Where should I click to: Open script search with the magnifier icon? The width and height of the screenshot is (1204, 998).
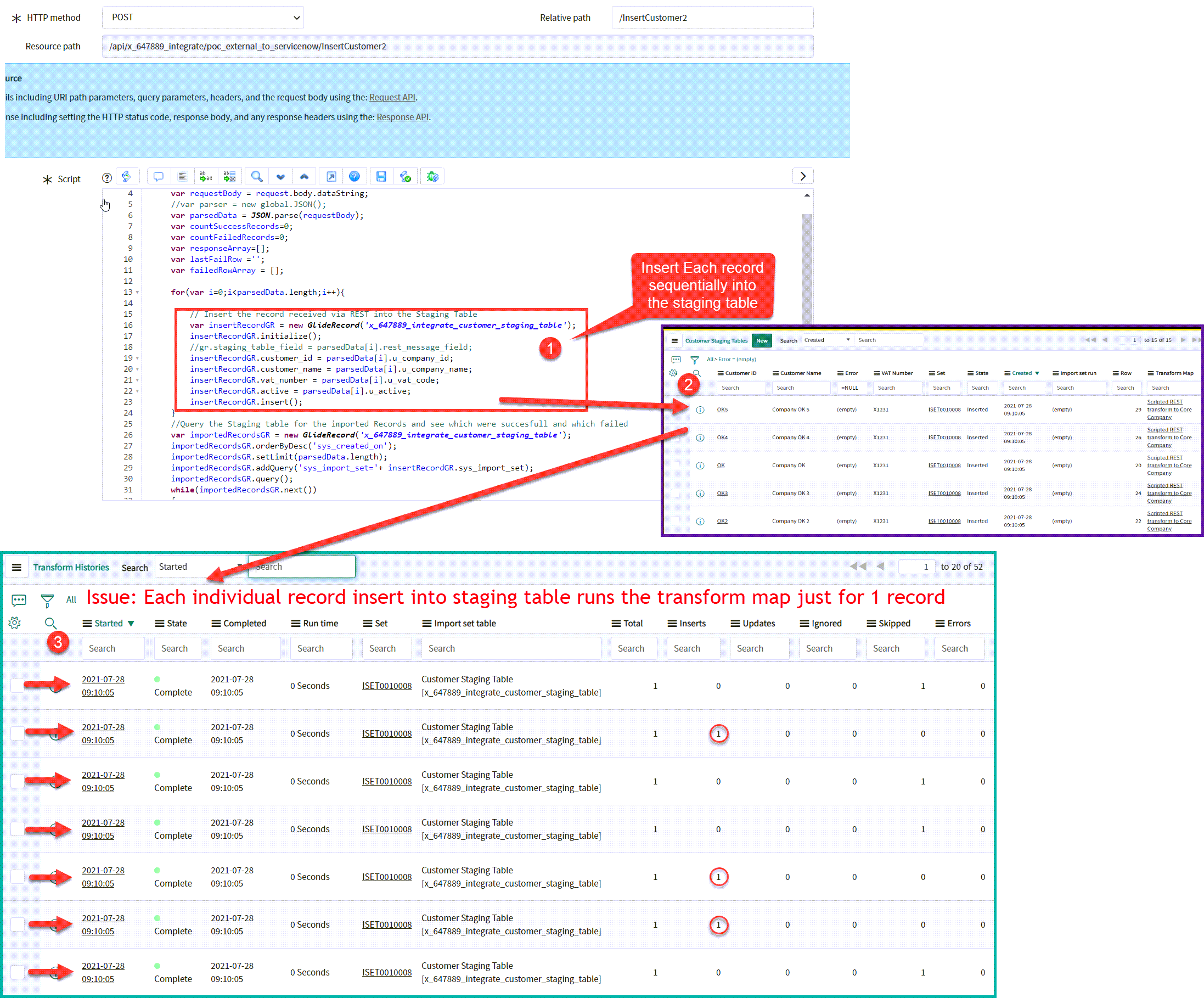pyautogui.click(x=257, y=177)
